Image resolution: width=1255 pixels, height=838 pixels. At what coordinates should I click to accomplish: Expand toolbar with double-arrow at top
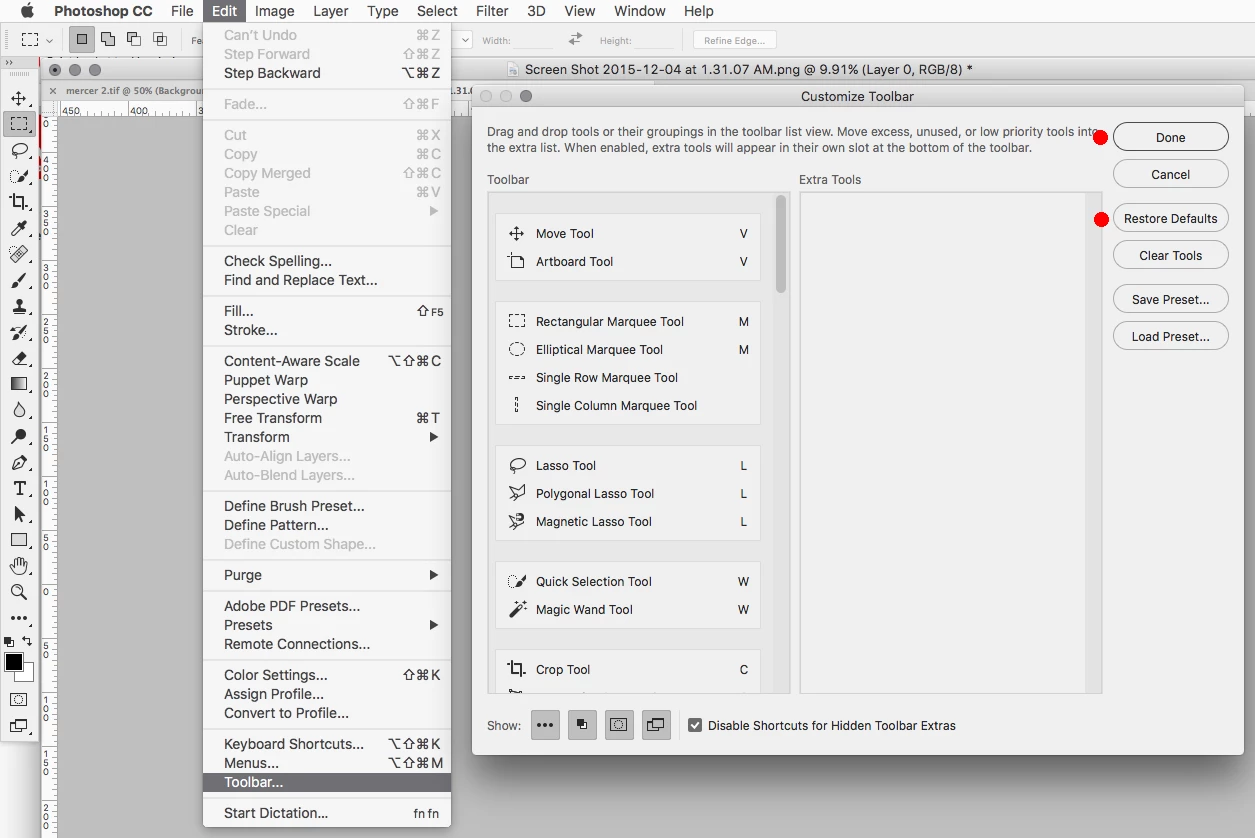point(9,62)
